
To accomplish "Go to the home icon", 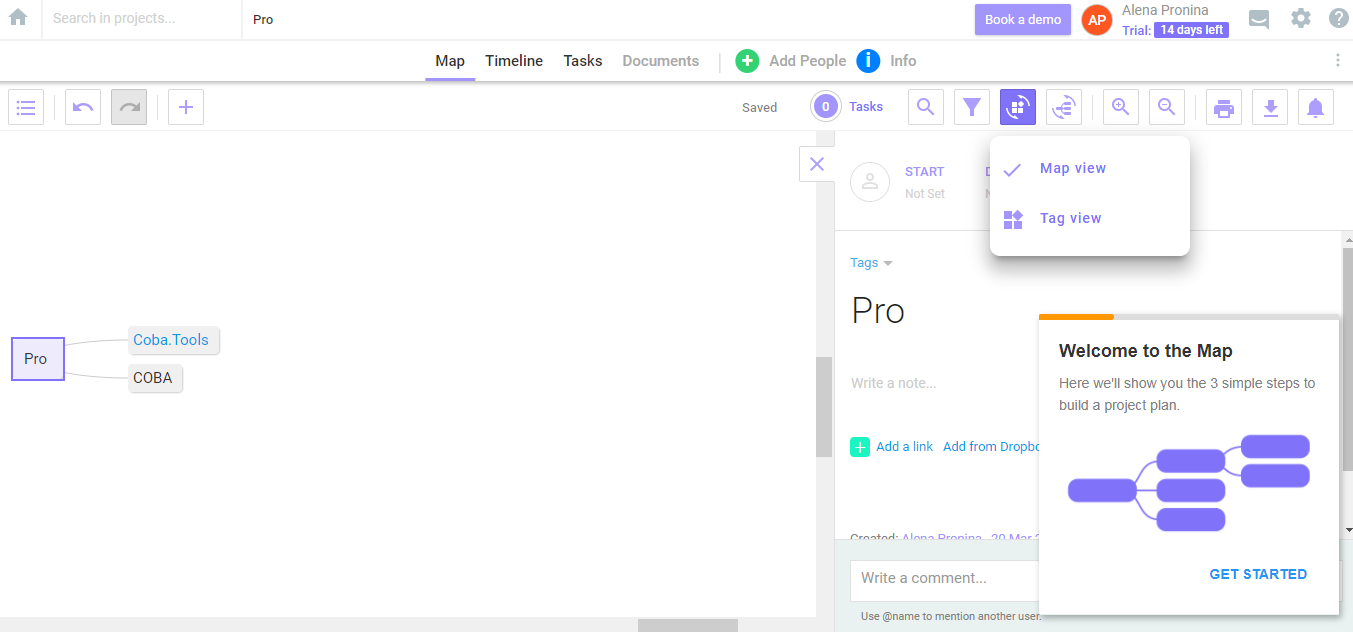I will pyautogui.click(x=18, y=18).
